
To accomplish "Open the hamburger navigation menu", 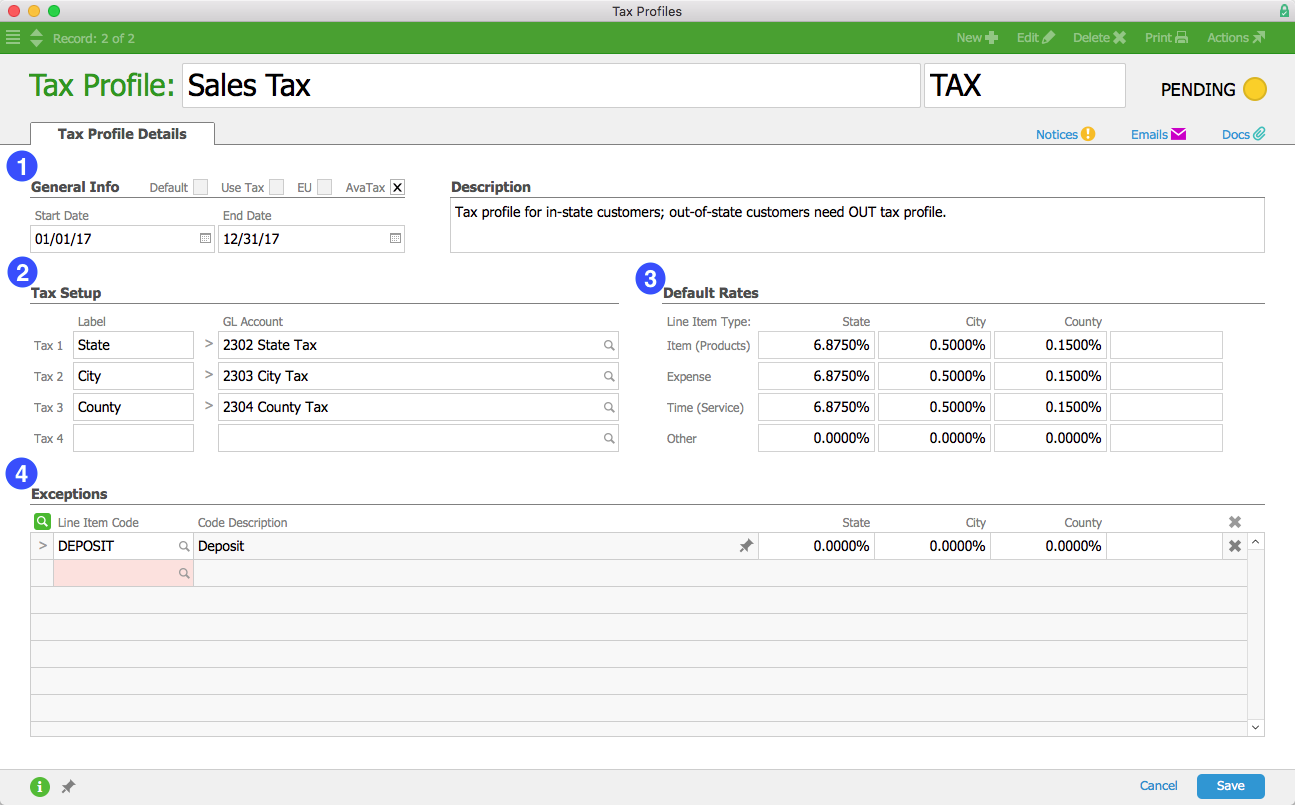I will (x=13, y=38).
